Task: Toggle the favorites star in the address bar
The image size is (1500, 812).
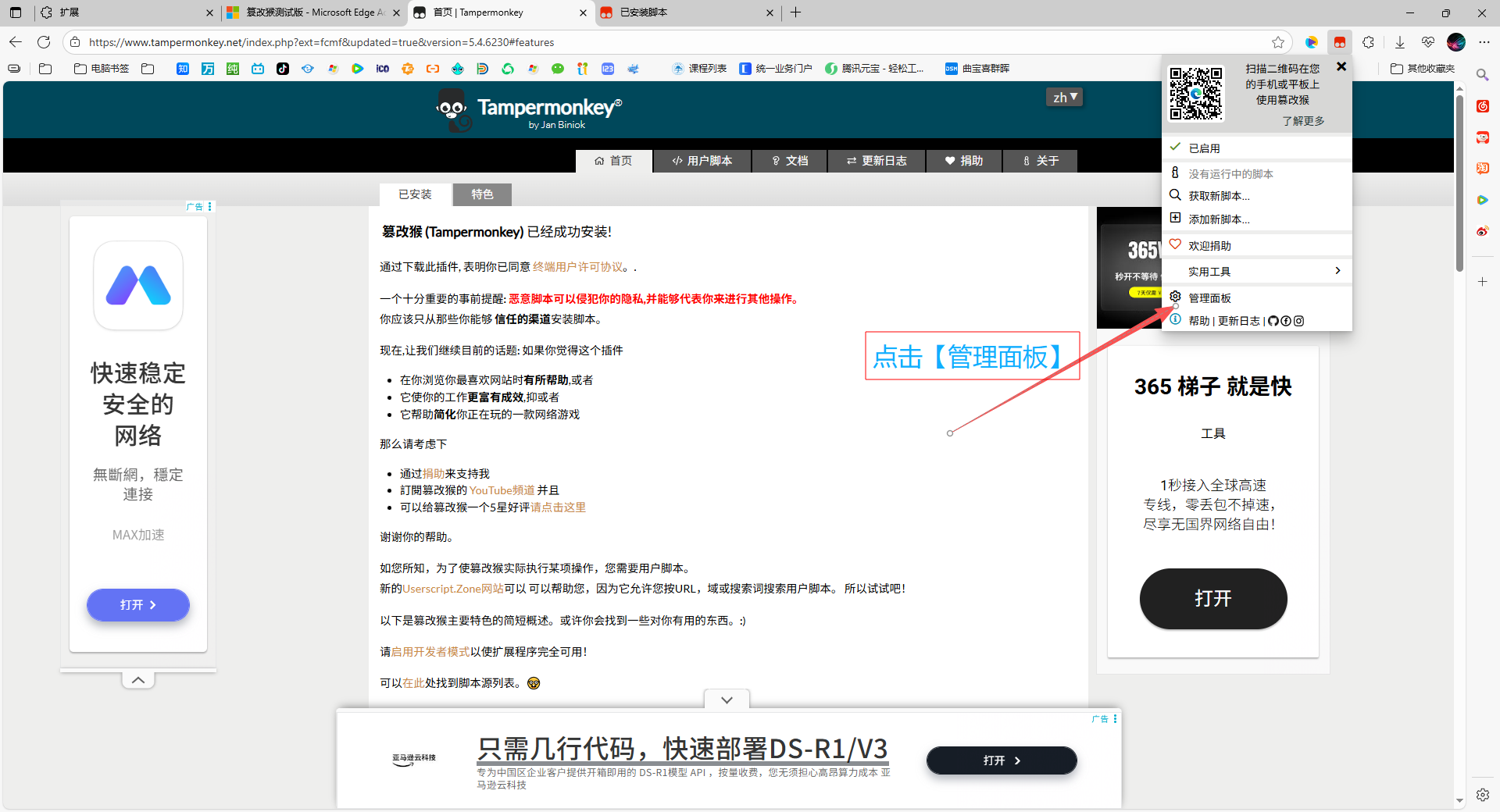Action: (1279, 42)
